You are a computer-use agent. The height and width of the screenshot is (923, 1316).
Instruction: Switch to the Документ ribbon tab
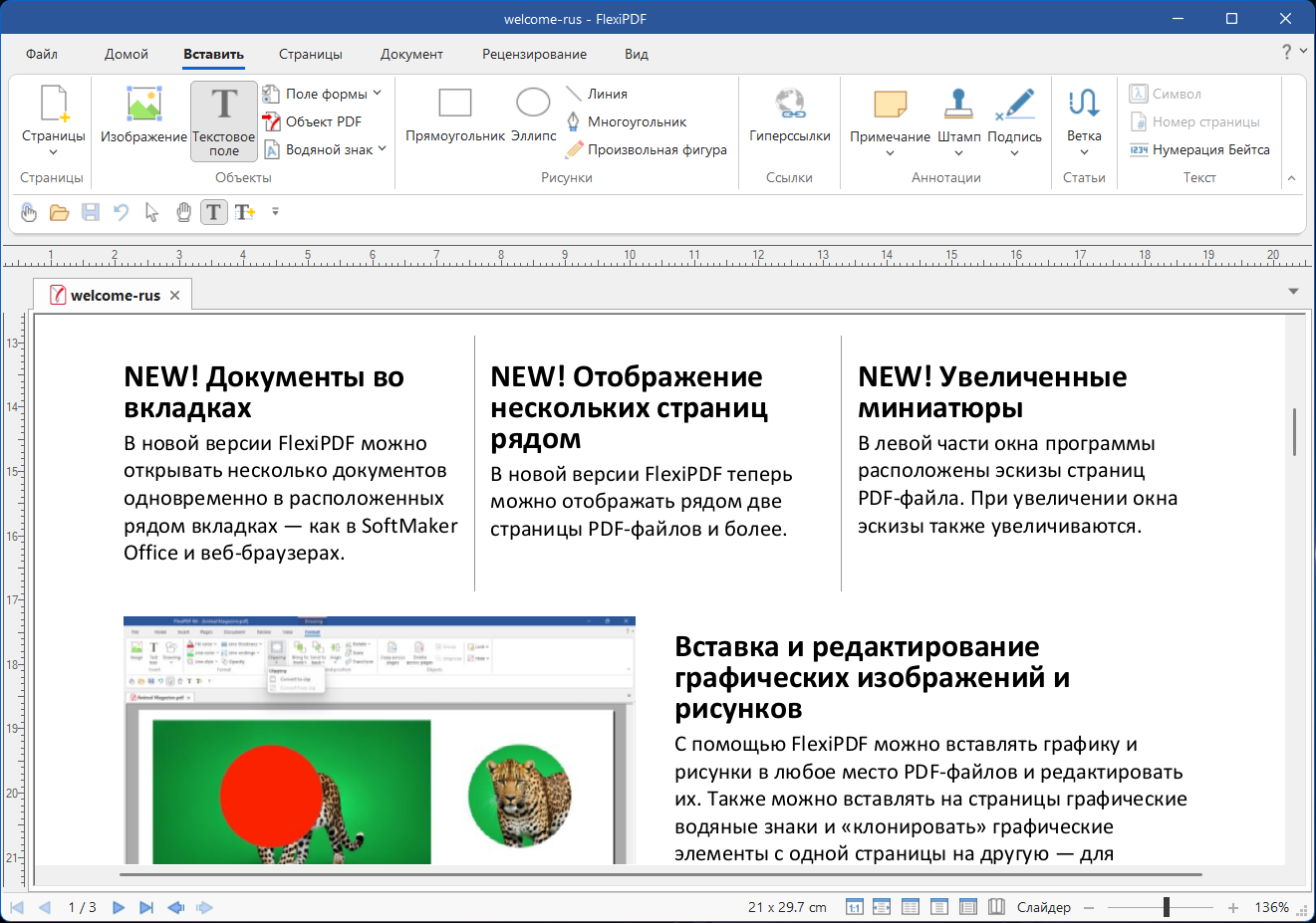(411, 54)
